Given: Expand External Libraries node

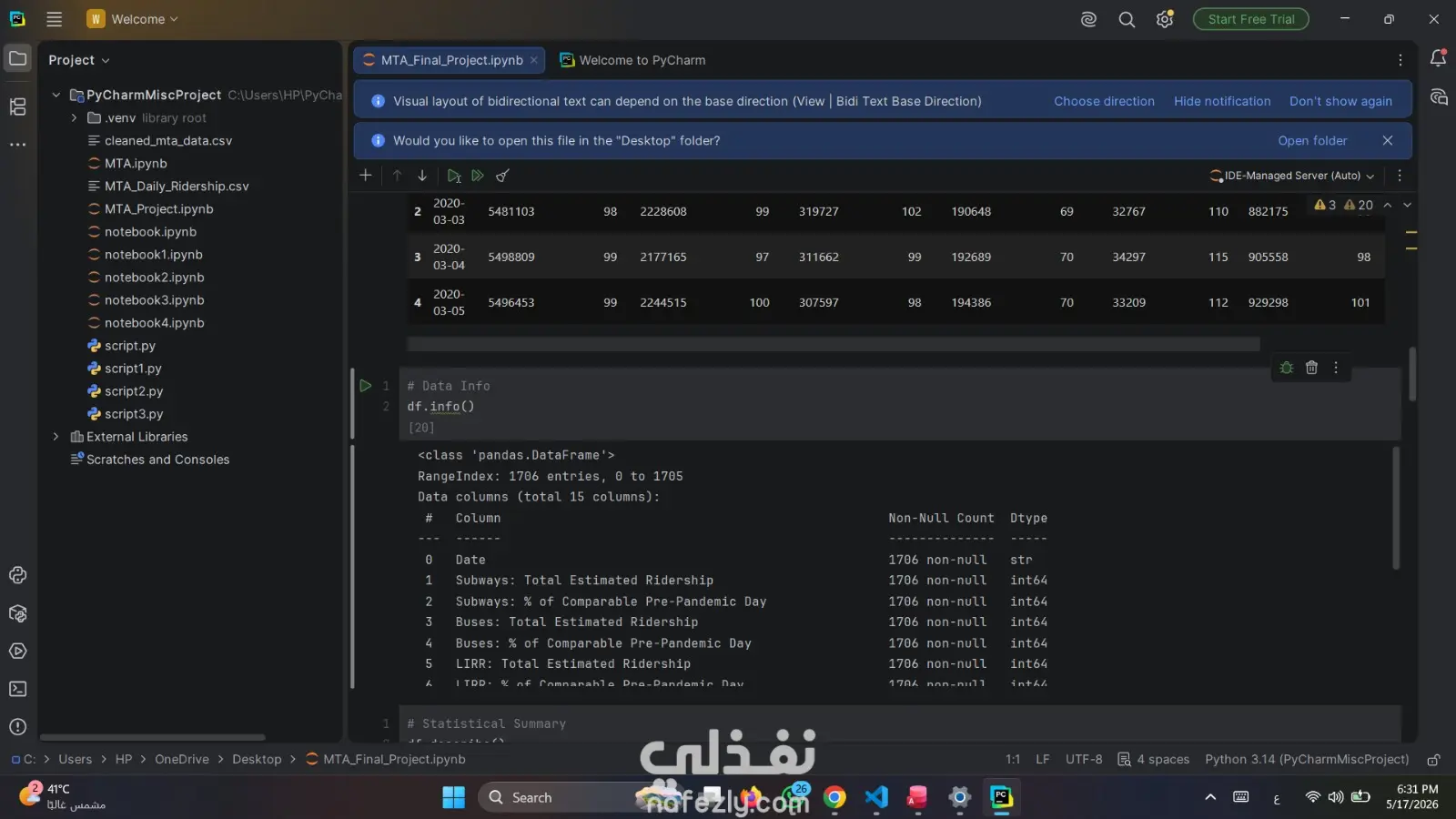Looking at the screenshot, I should (x=56, y=437).
